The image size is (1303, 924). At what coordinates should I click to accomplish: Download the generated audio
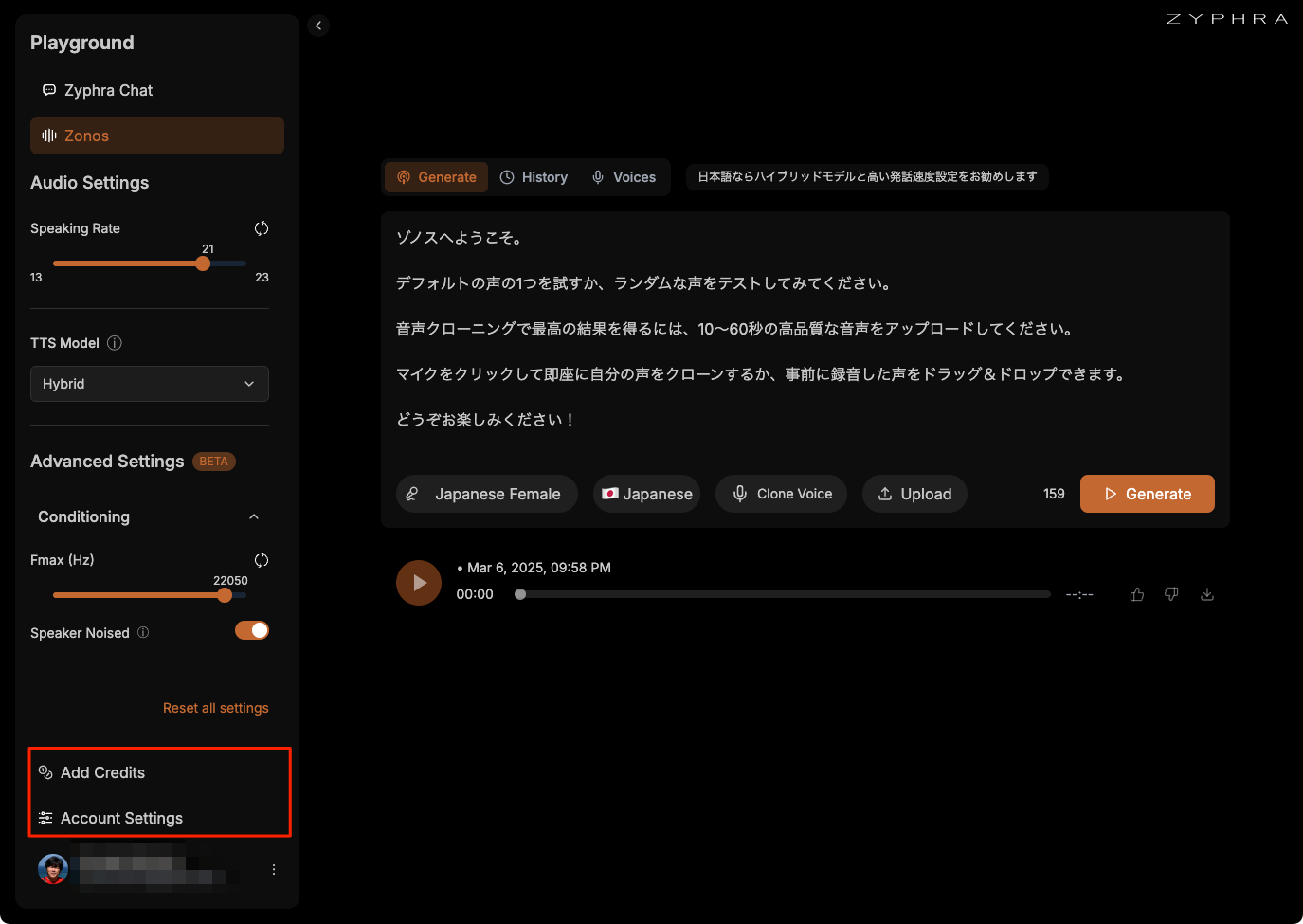click(x=1207, y=594)
